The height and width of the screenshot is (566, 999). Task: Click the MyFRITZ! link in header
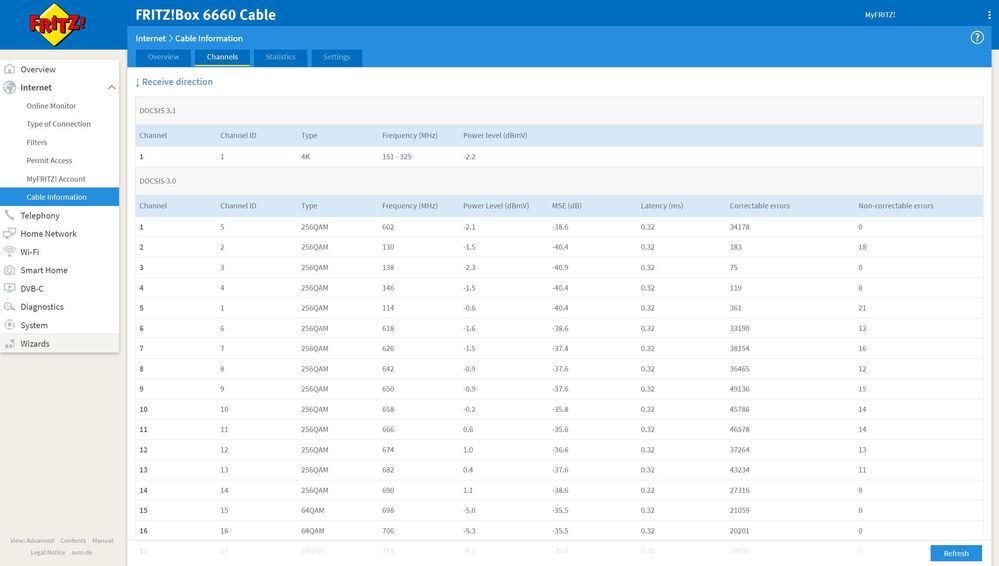(x=879, y=15)
